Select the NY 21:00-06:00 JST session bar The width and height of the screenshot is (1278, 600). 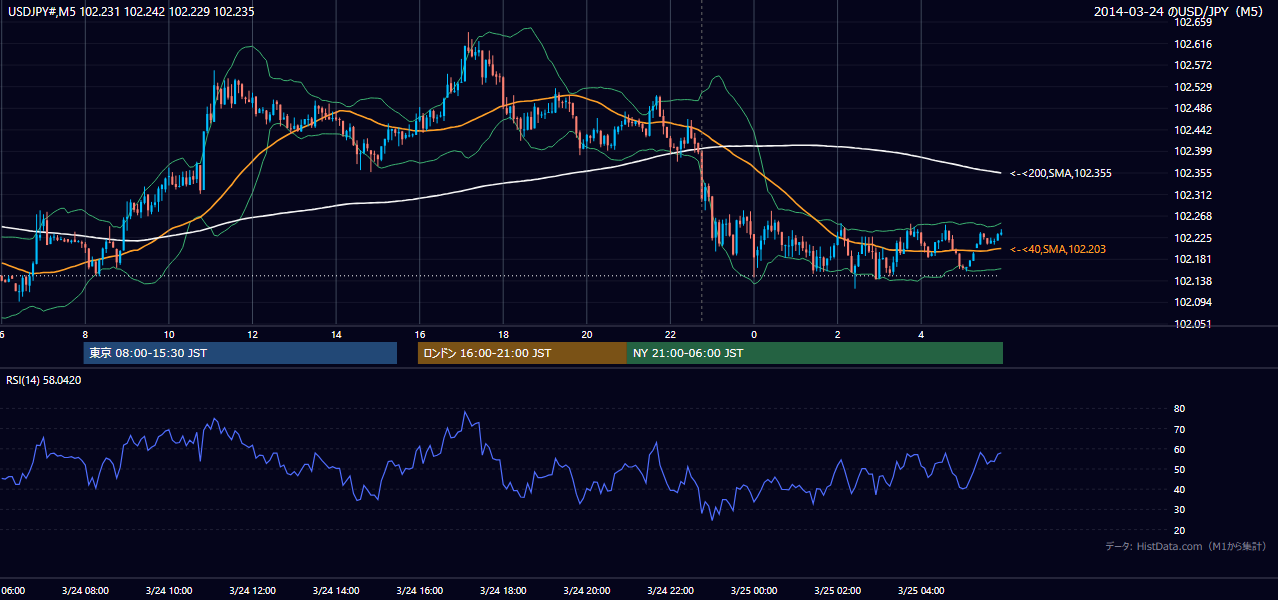815,353
